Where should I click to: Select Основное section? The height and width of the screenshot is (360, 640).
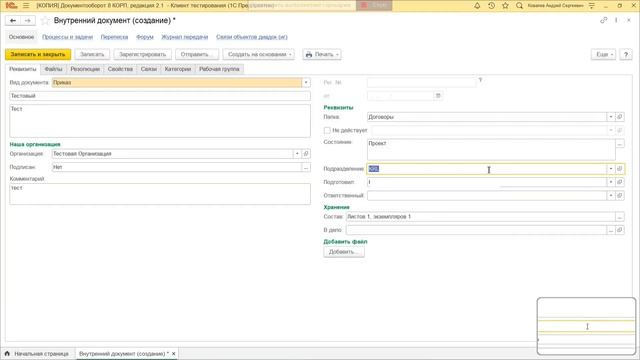[22, 37]
